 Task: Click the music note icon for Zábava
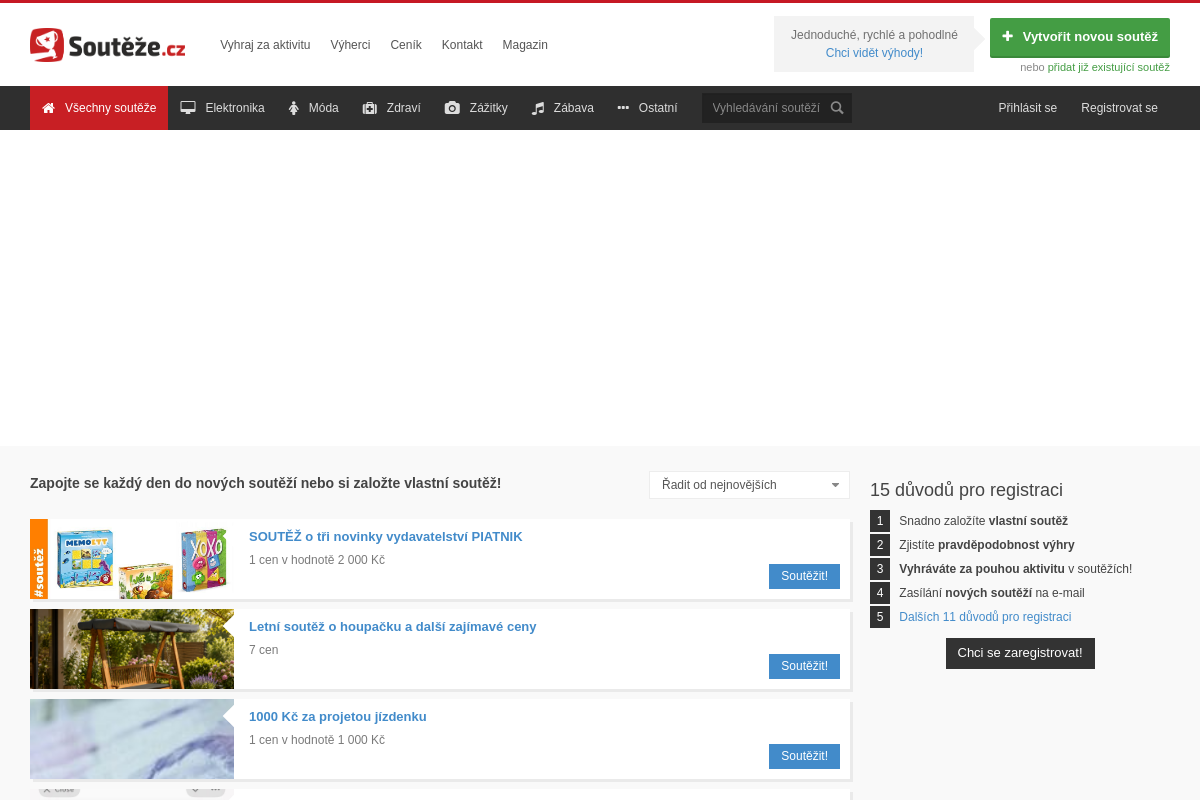tap(538, 108)
